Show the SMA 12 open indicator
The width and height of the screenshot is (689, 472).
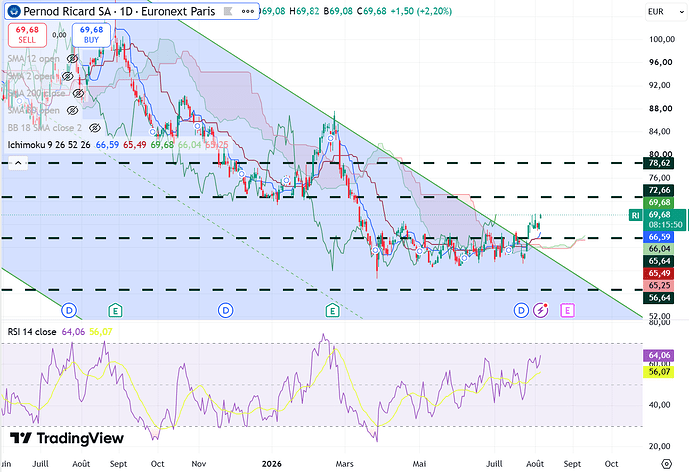[72, 58]
